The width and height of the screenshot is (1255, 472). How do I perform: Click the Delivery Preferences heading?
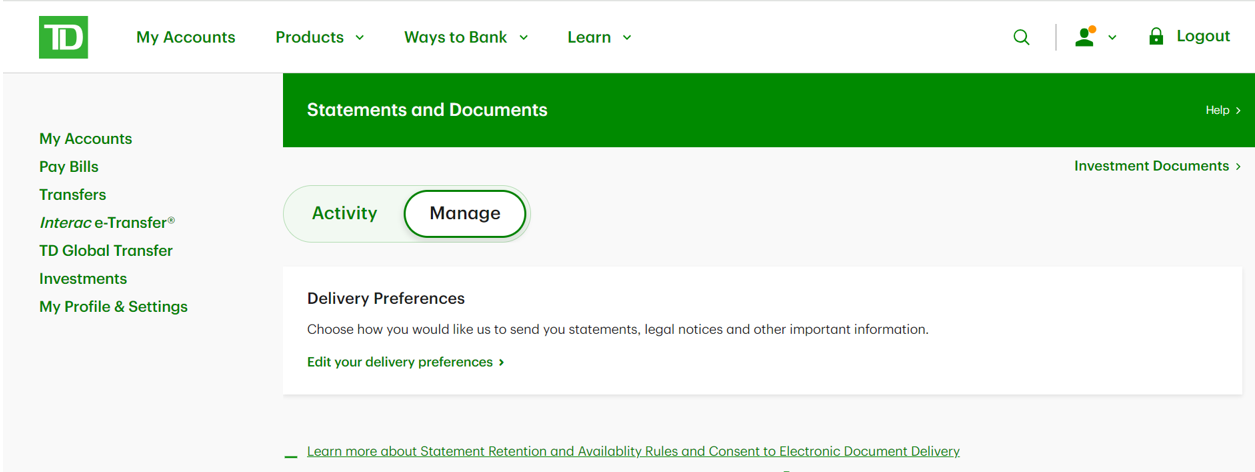pos(386,298)
